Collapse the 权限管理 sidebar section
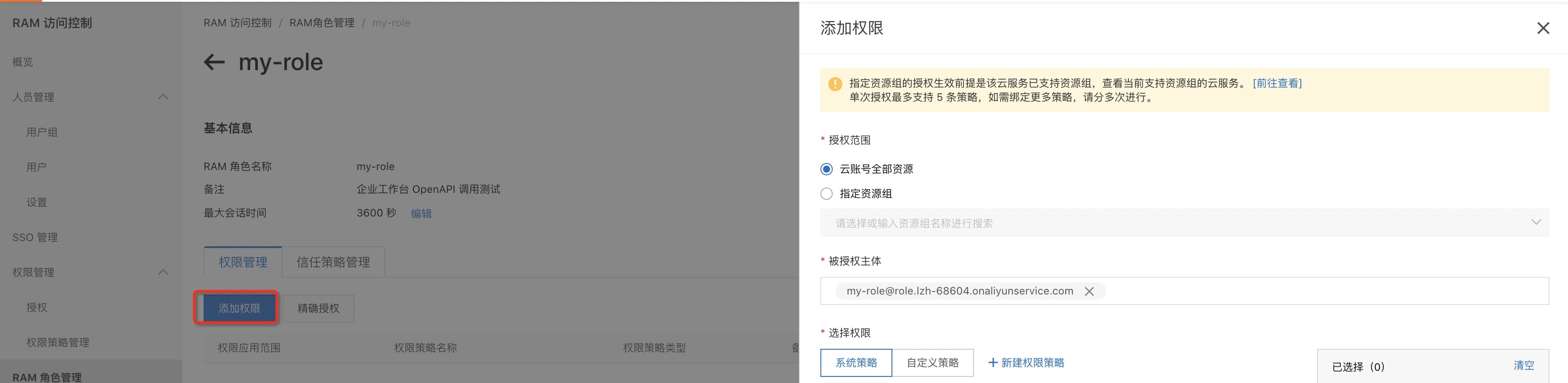Screen dimensions: 1568x383 [162, 272]
